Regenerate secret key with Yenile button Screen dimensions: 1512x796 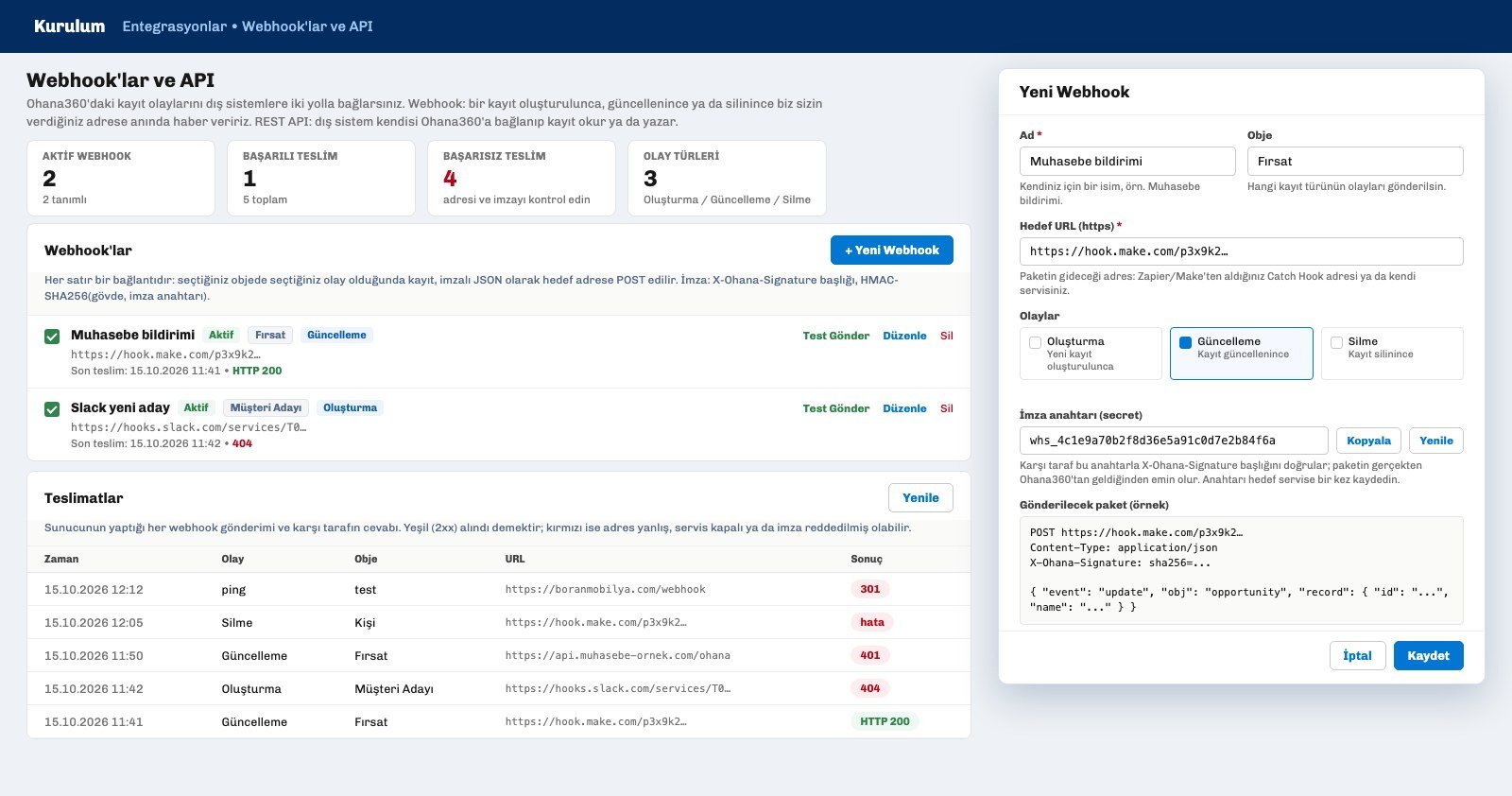coord(1436,441)
